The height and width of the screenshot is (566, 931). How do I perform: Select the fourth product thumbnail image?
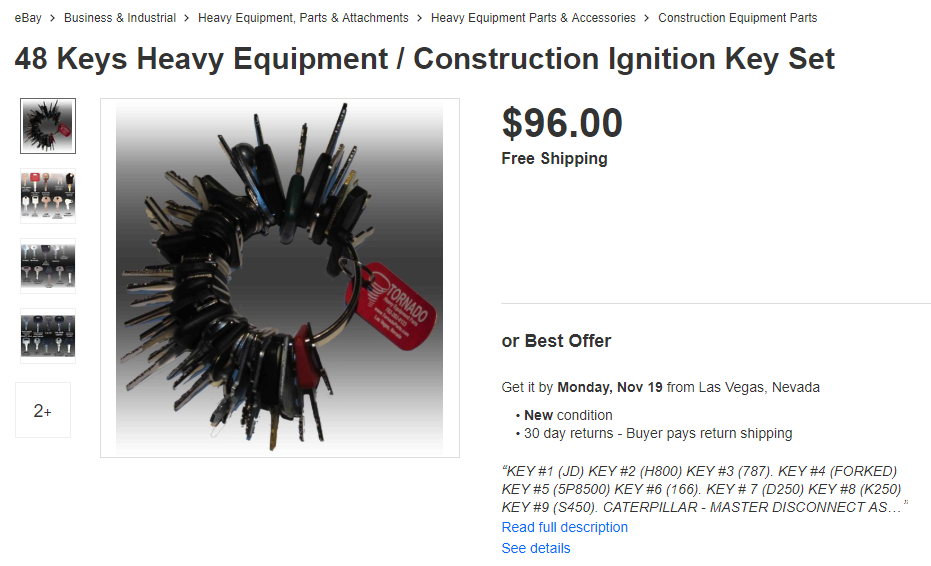click(x=48, y=335)
